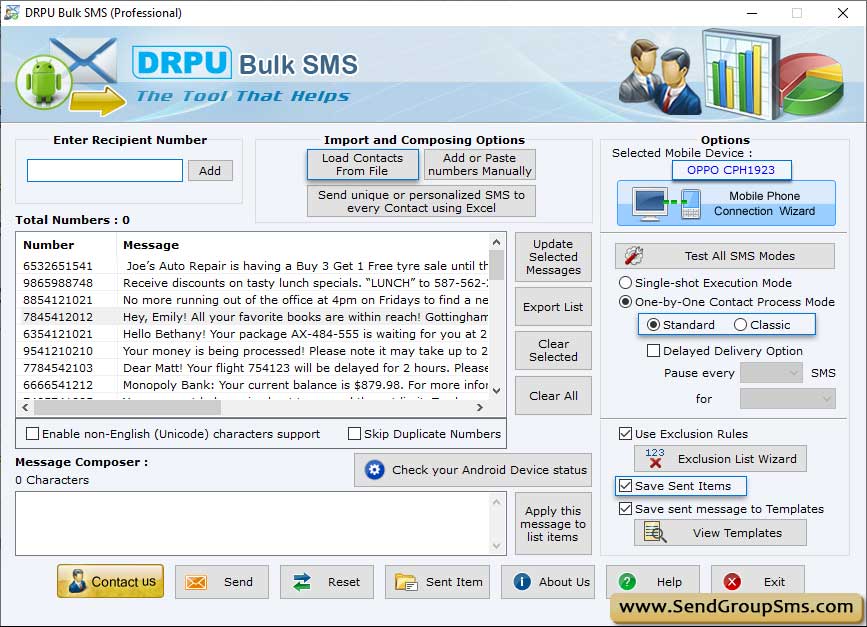Click the wrench icon on Test All SMS Modes
This screenshot has width=867, height=627.
pyautogui.click(x=634, y=255)
